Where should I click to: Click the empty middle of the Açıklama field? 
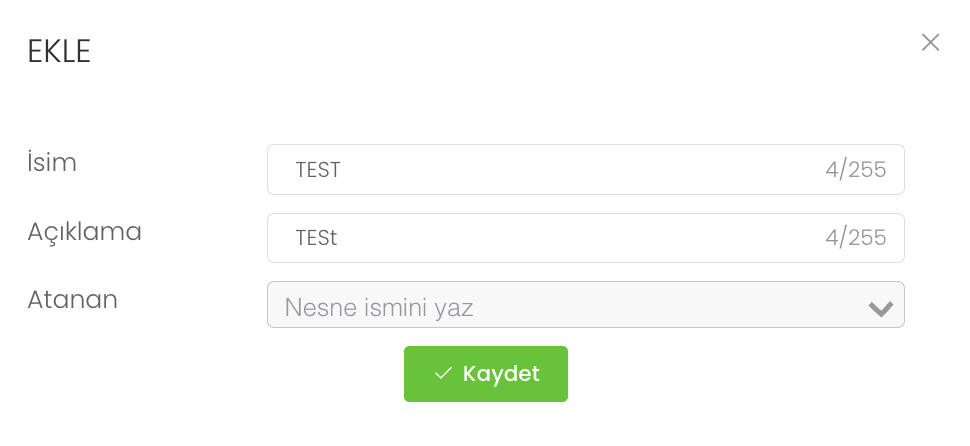pyautogui.click(x=580, y=238)
